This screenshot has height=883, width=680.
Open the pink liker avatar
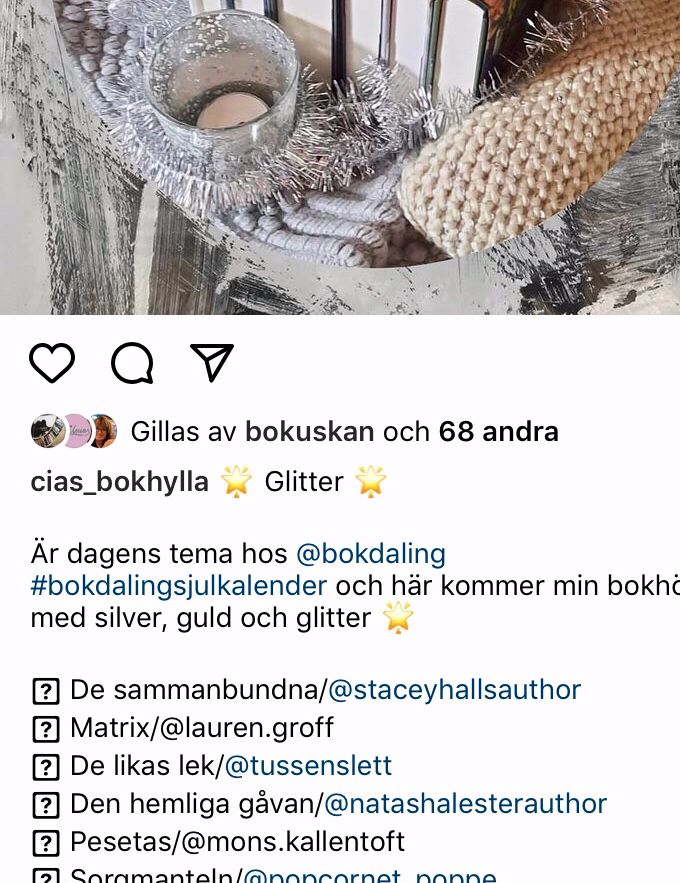(75, 431)
